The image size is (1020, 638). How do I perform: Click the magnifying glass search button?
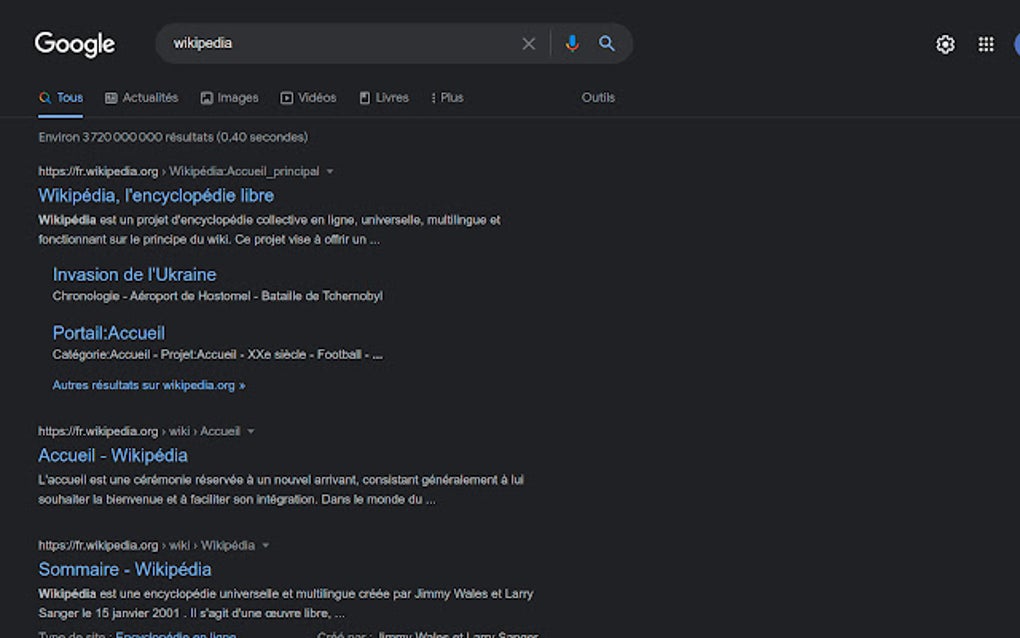coord(606,44)
